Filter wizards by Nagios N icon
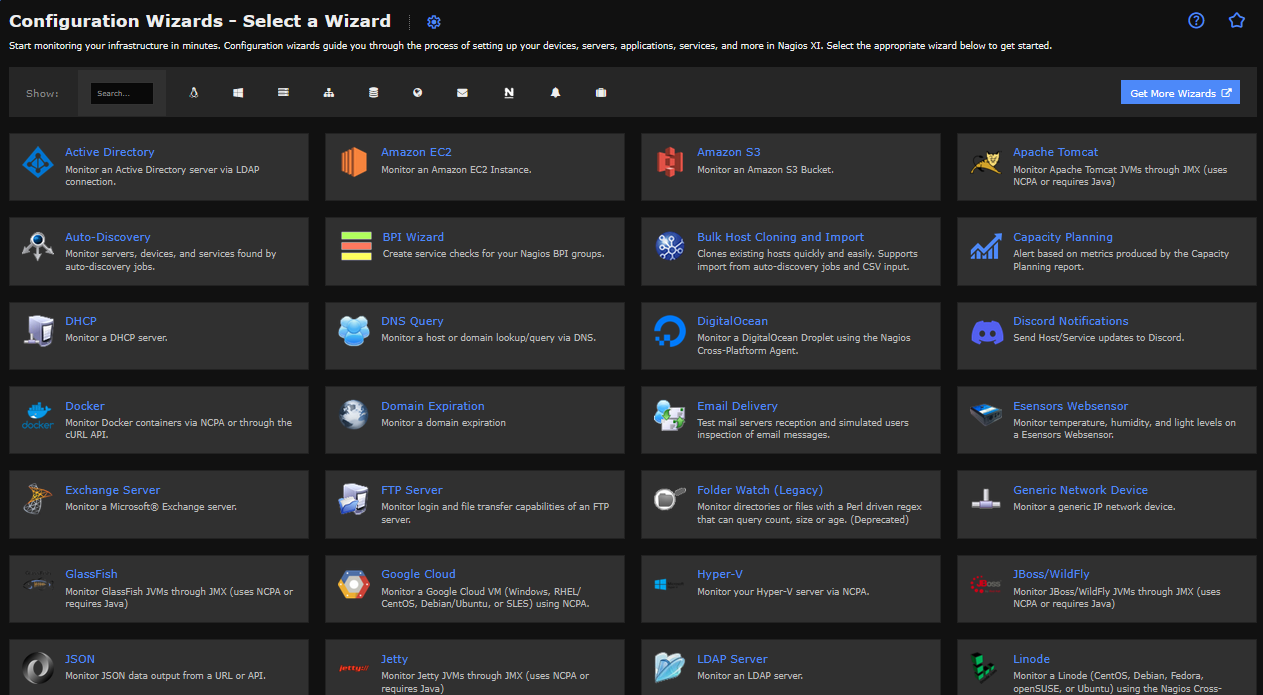Screen dimensions: 1263x695 [509, 93]
